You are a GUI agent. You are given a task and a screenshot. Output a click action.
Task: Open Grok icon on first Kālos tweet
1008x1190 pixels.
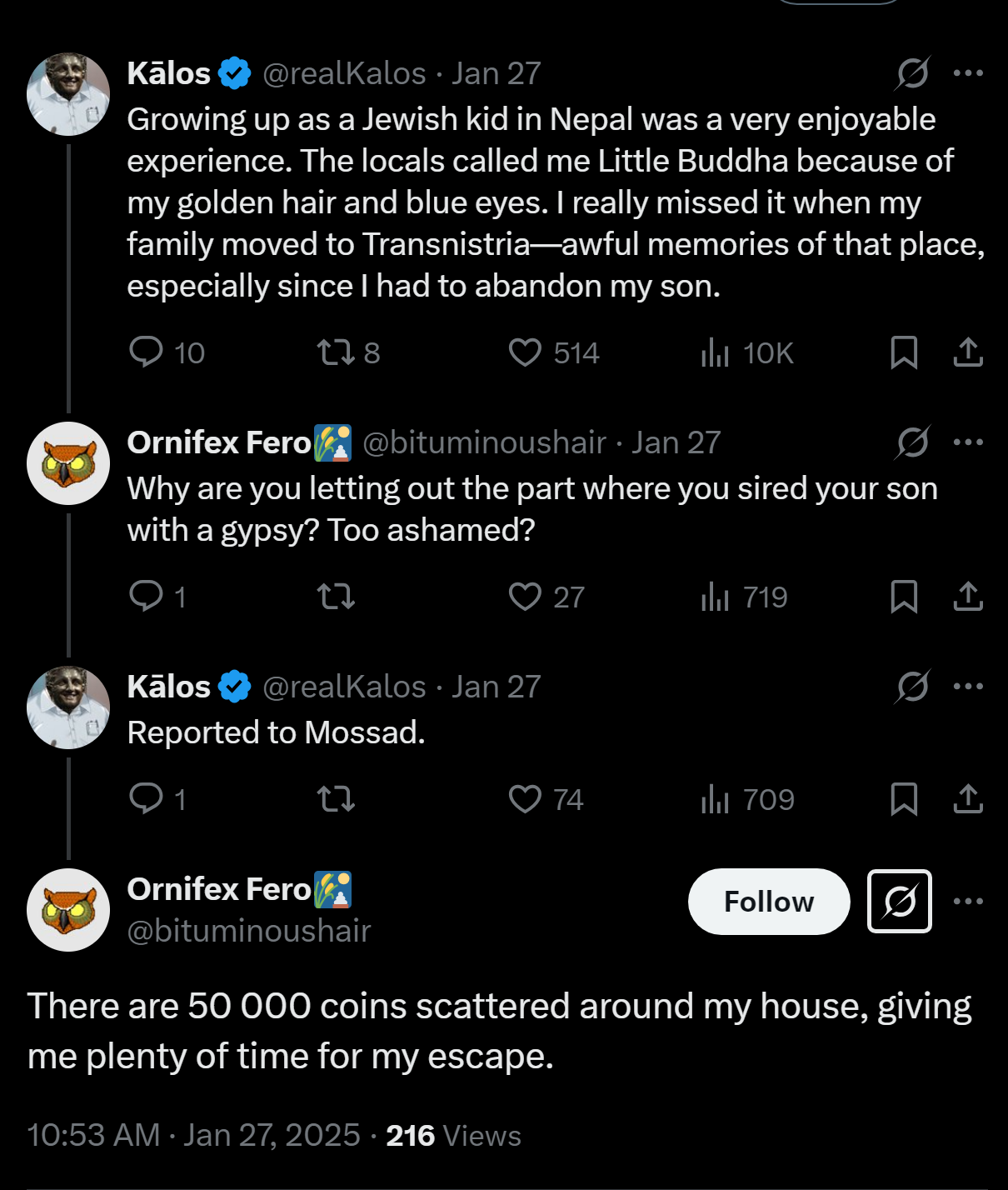[912, 73]
